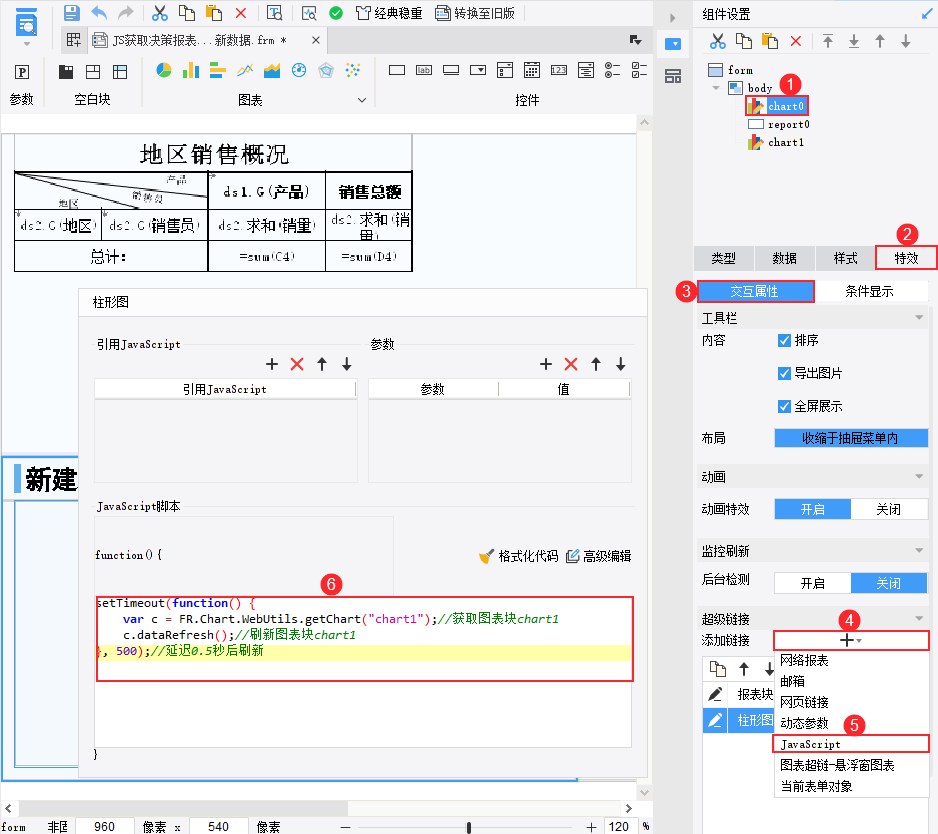Select chart0 in the component tree
Screen dimensions: 938x834
(x=776, y=106)
